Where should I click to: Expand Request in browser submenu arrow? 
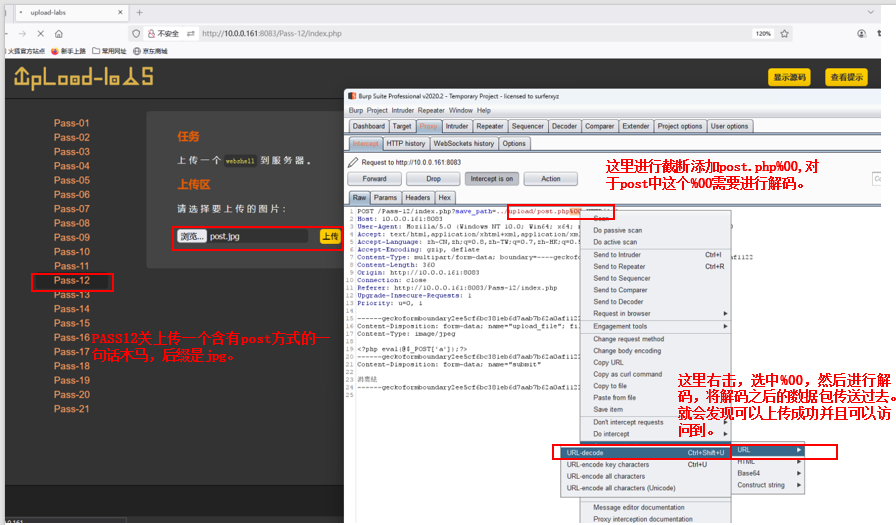(x=725, y=314)
